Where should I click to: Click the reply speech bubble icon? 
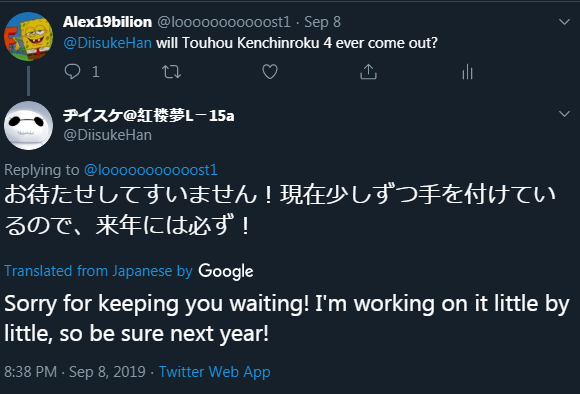click(x=72, y=71)
